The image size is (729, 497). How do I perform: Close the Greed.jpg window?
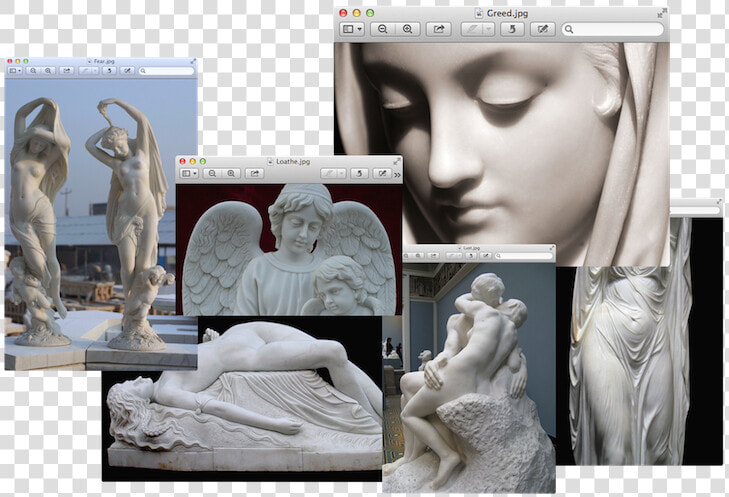pos(344,13)
